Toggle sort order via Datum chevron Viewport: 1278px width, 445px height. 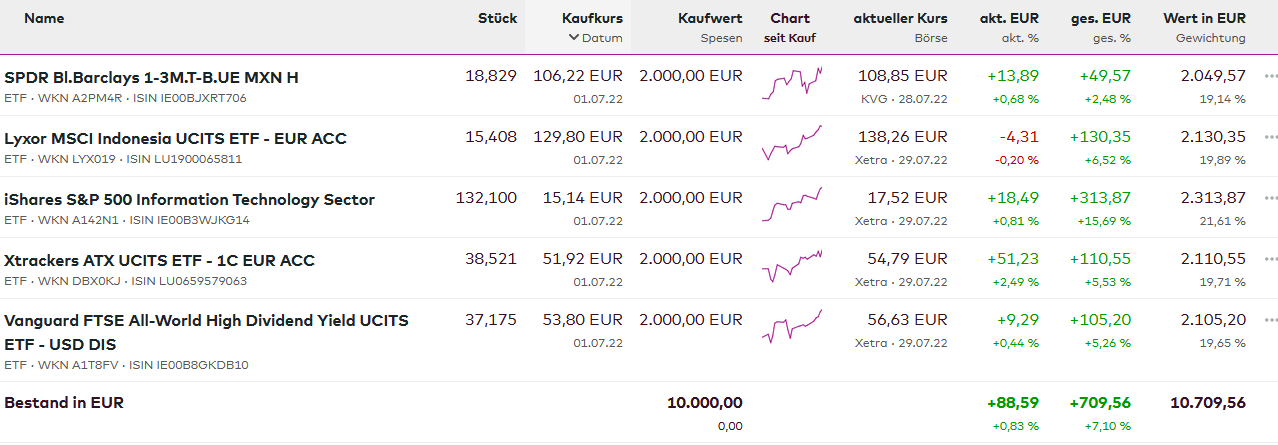pos(574,38)
